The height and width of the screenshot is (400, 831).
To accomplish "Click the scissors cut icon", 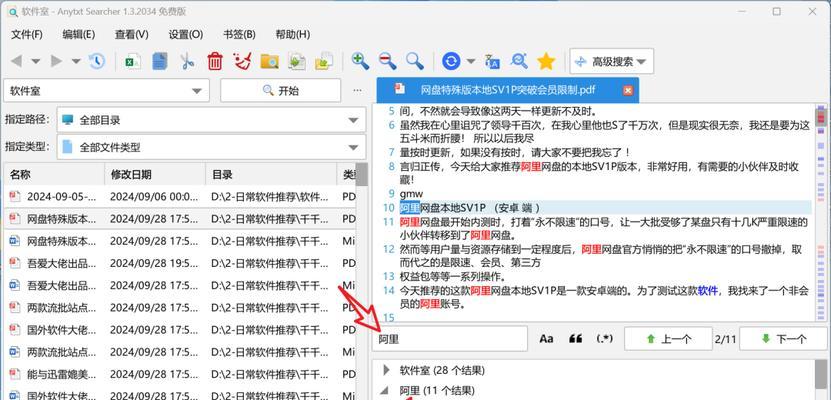I will (x=187, y=61).
